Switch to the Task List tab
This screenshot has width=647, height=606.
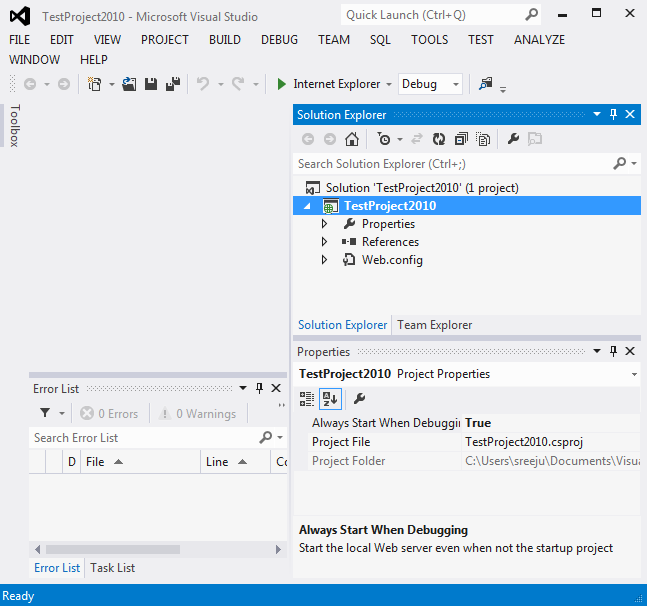[x=113, y=568]
